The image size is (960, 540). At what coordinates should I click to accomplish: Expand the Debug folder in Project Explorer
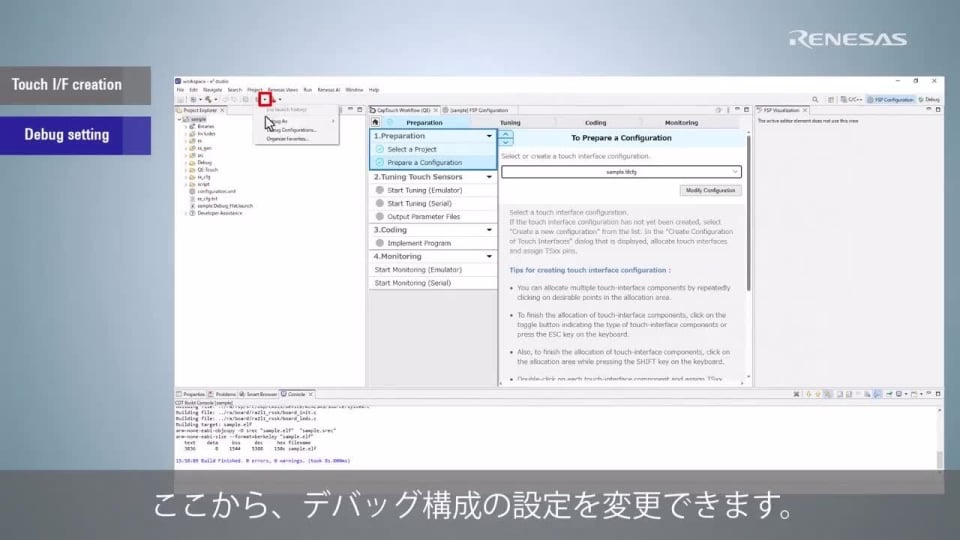point(186,163)
